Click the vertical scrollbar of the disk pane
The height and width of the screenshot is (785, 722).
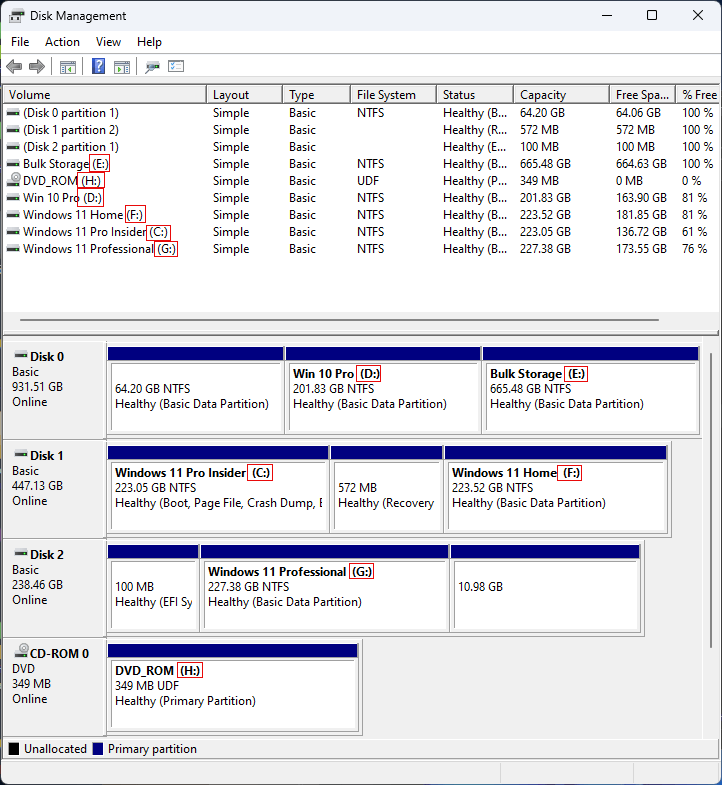point(710,501)
